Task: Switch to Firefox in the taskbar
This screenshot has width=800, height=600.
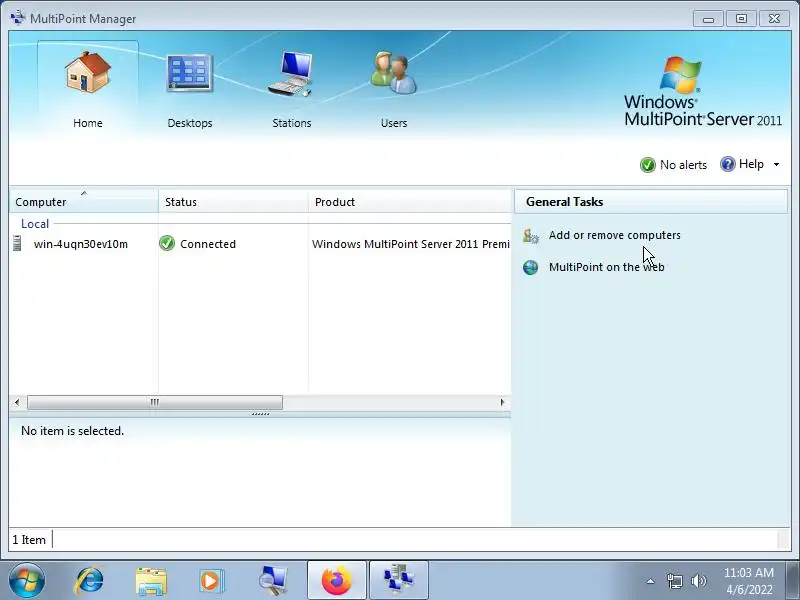Action: click(x=337, y=581)
